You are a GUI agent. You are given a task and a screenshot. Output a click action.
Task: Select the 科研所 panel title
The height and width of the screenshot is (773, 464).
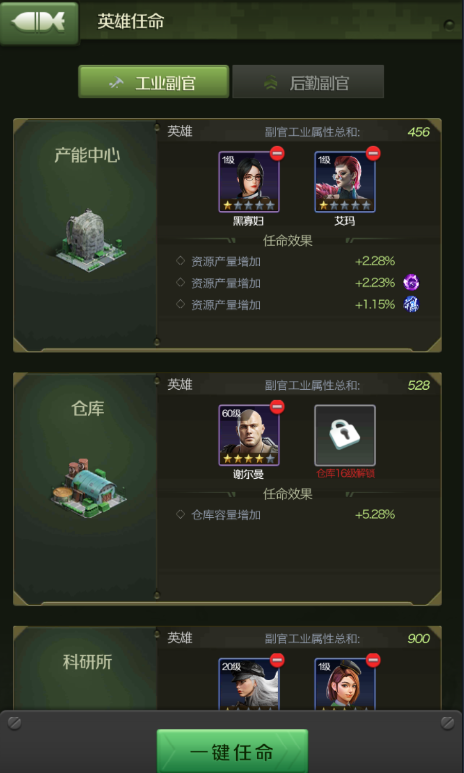point(88,662)
